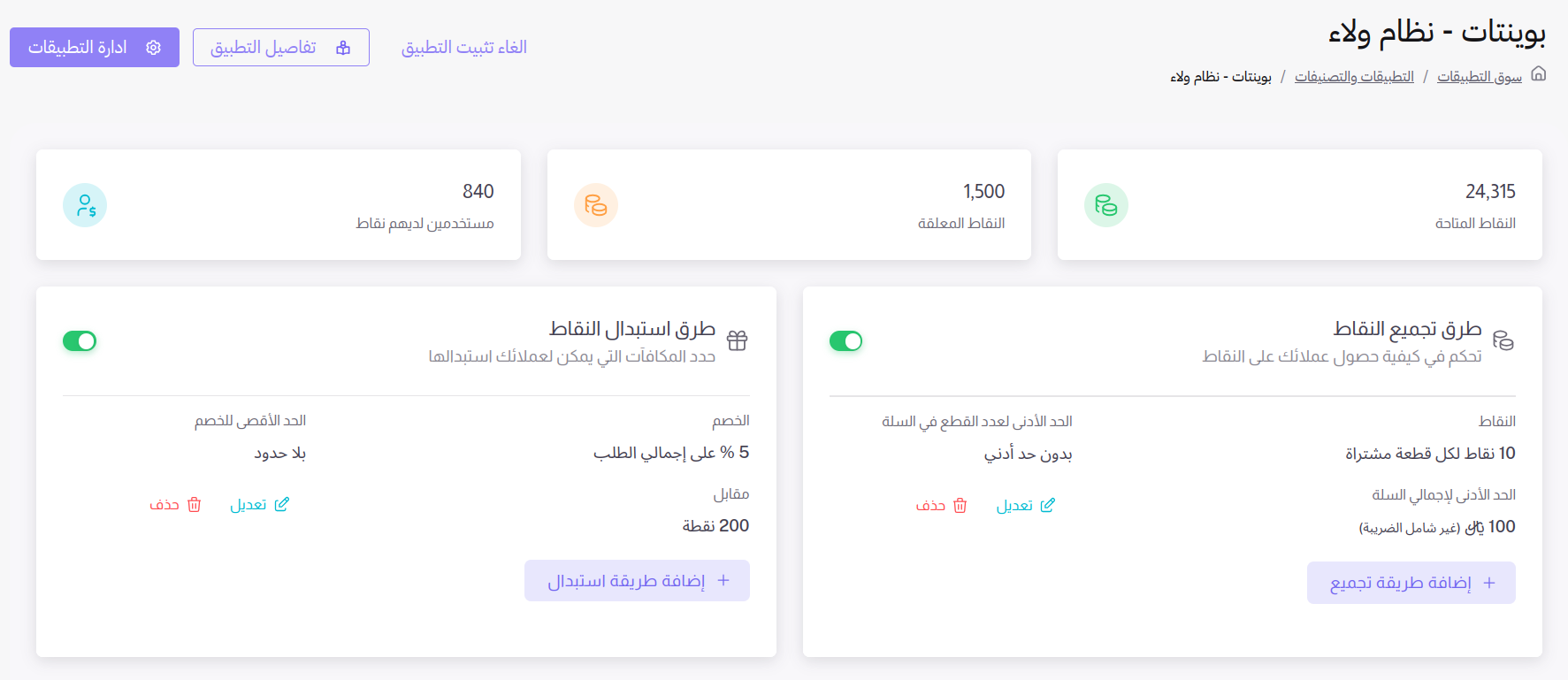Screen dimensions: 1568x680
Task: Click الغاء تثبيت التطبيق to uninstall the app
Action: [x=463, y=48]
